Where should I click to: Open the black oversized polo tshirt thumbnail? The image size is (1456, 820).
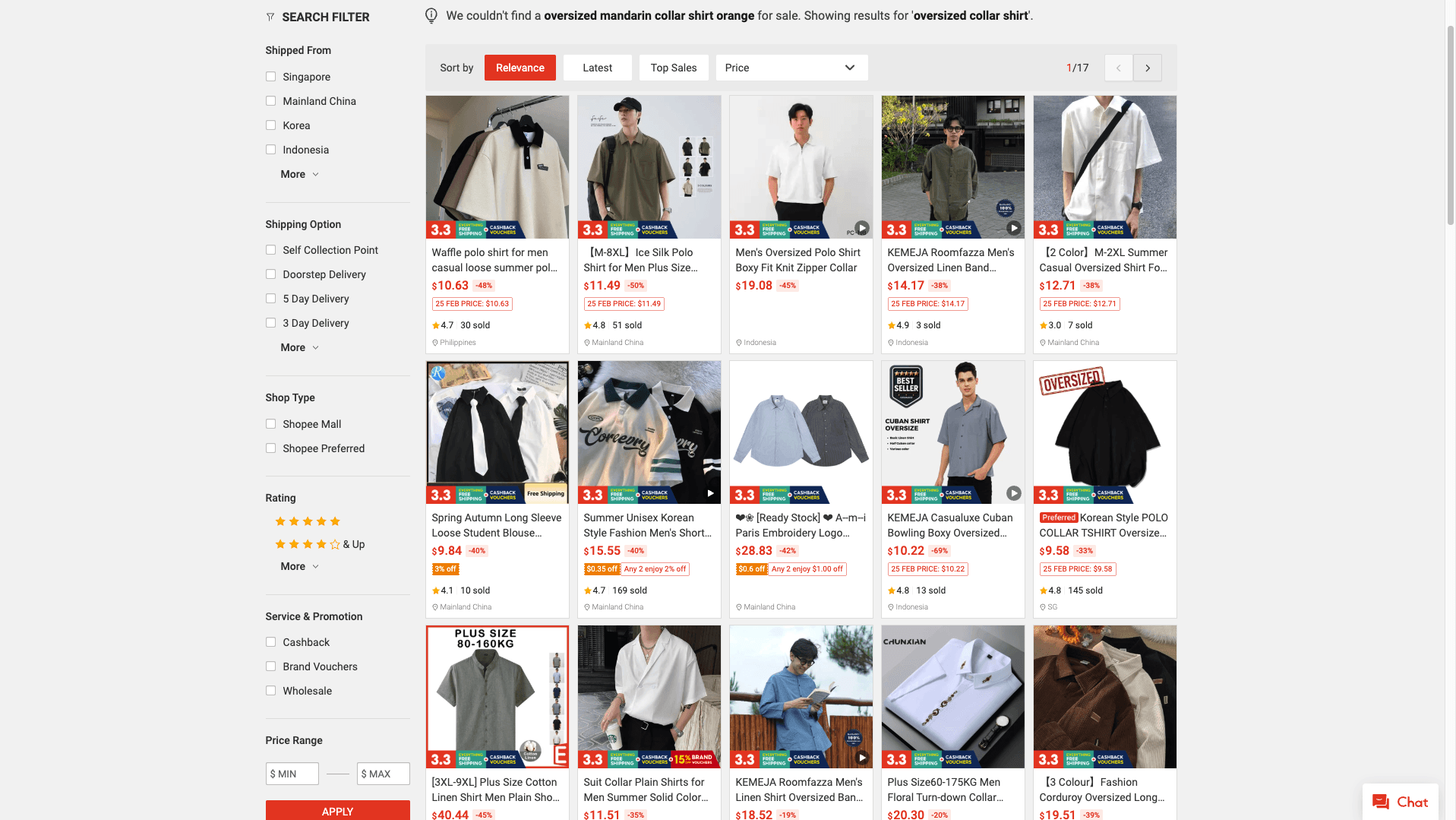tap(1105, 432)
